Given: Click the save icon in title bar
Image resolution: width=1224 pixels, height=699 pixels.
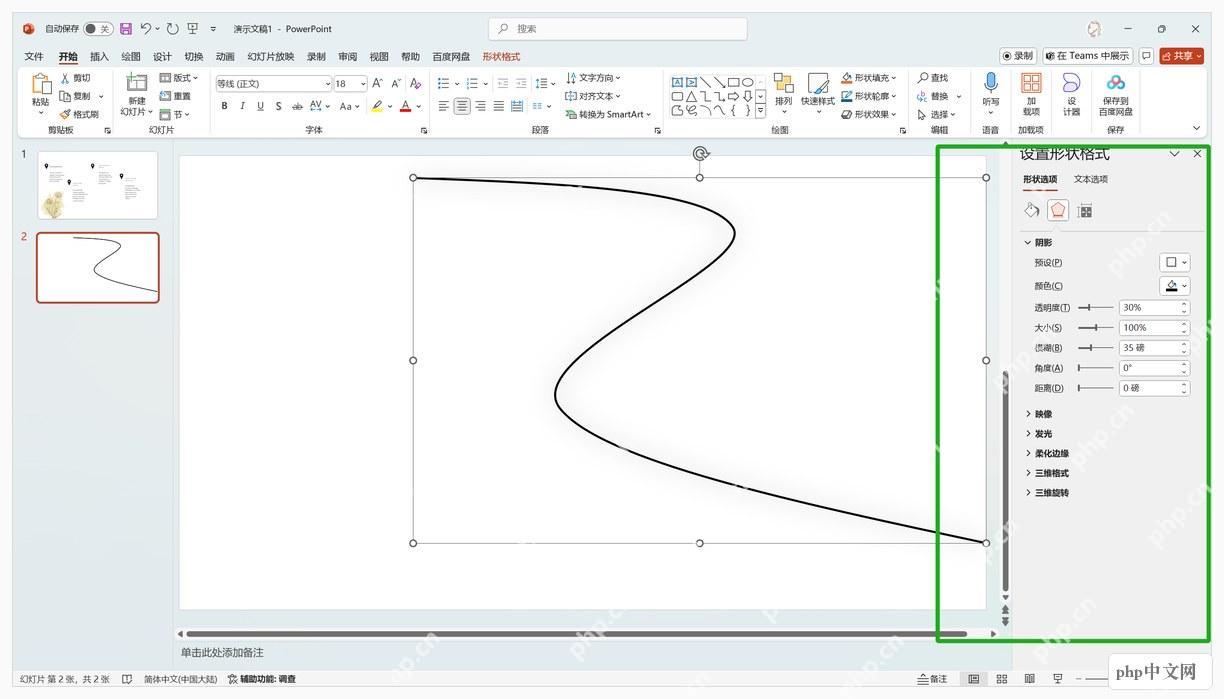Looking at the screenshot, I should click(126, 29).
